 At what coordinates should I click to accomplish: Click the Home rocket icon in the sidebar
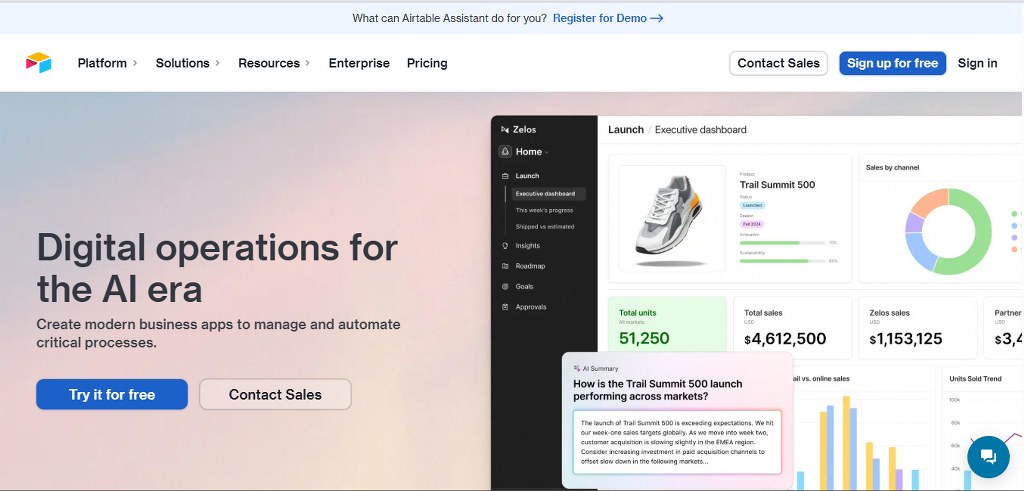[x=505, y=151]
